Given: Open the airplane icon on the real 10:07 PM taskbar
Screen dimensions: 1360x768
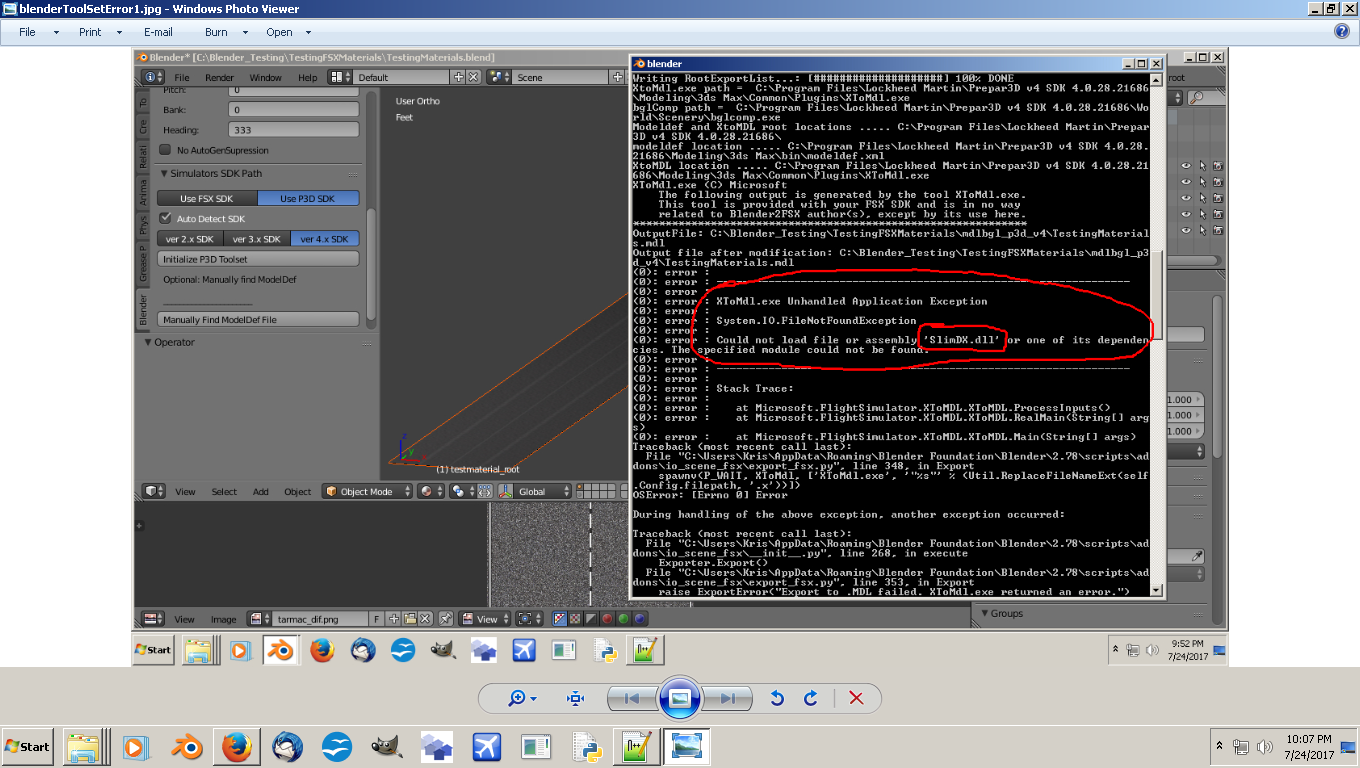Looking at the screenshot, I should (x=487, y=746).
